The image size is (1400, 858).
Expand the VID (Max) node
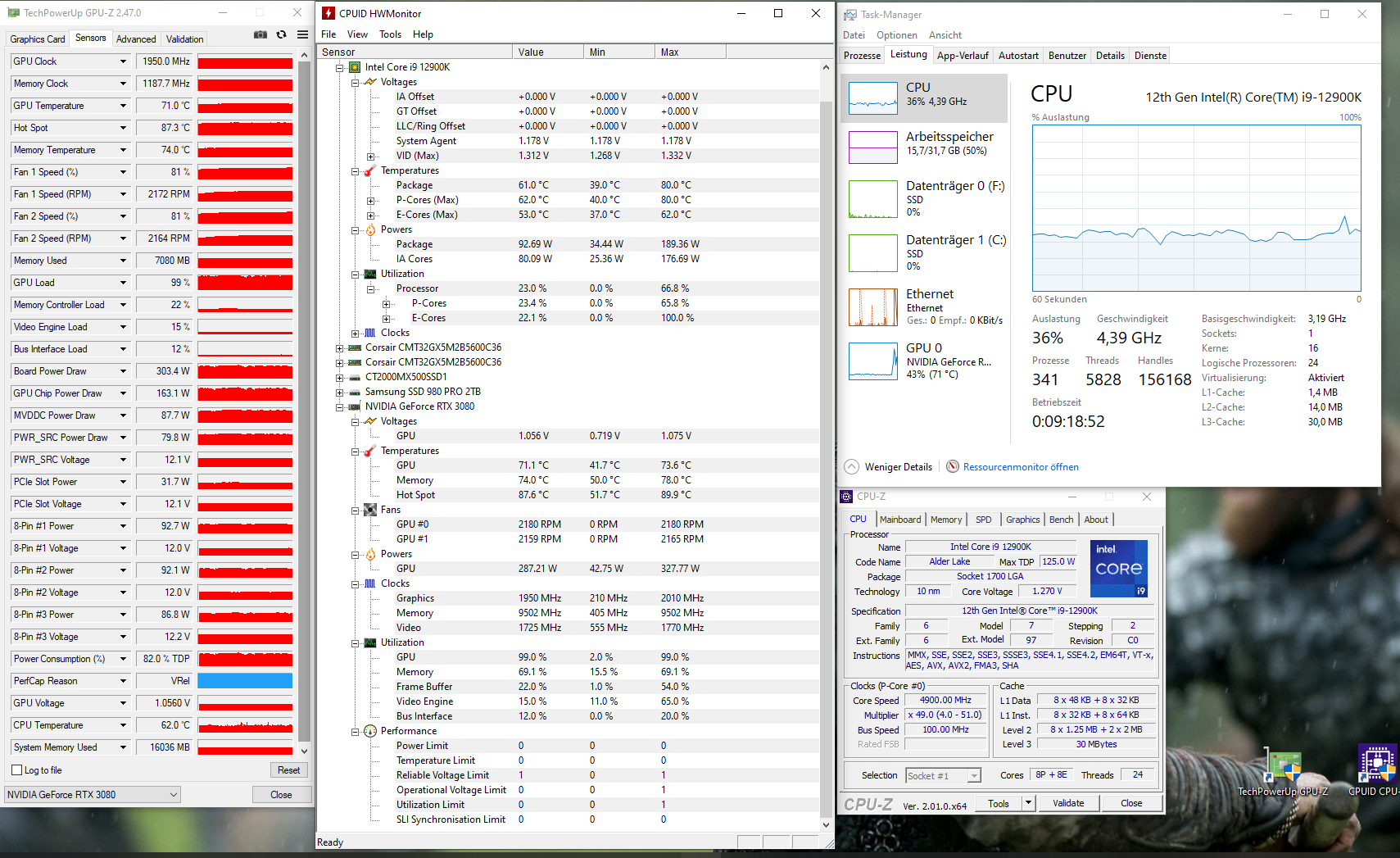point(370,156)
